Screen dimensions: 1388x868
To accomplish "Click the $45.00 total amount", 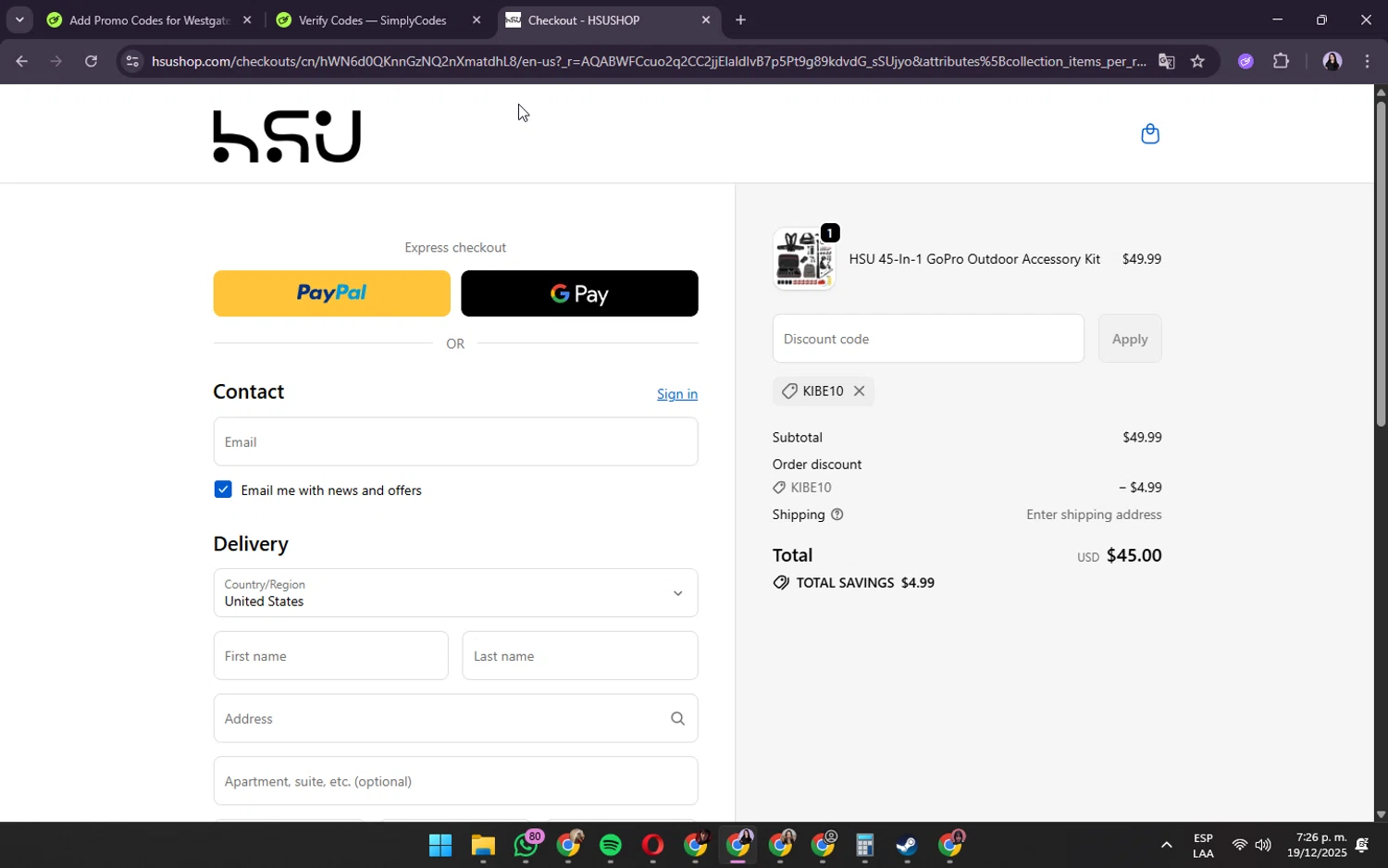I will point(1134,555).
